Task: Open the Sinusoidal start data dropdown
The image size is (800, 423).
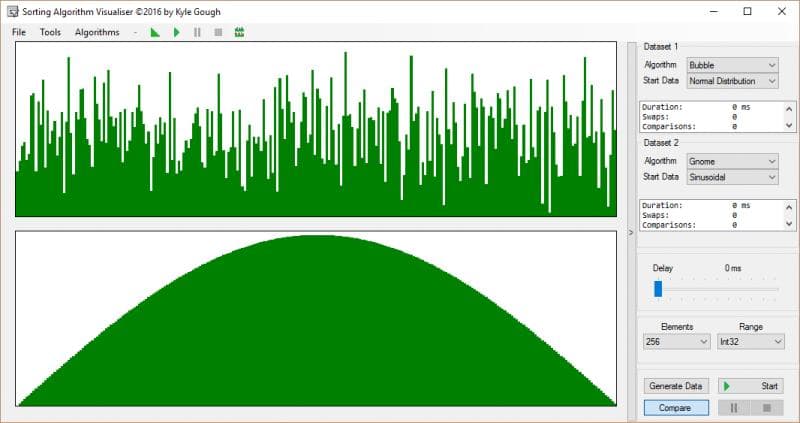Action: pos(732,177)
